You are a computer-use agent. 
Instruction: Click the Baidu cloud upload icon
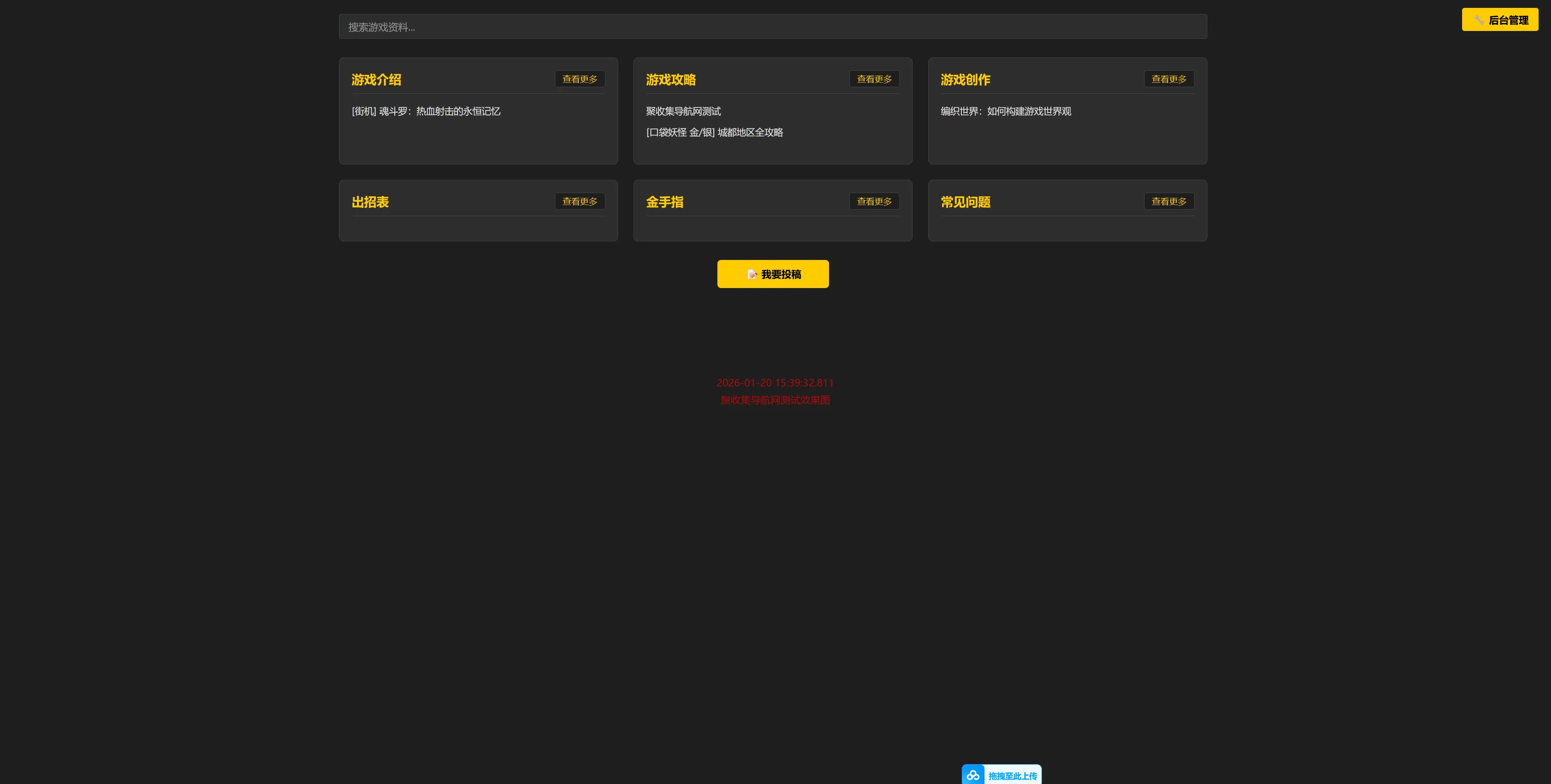(x=973, y=776)
